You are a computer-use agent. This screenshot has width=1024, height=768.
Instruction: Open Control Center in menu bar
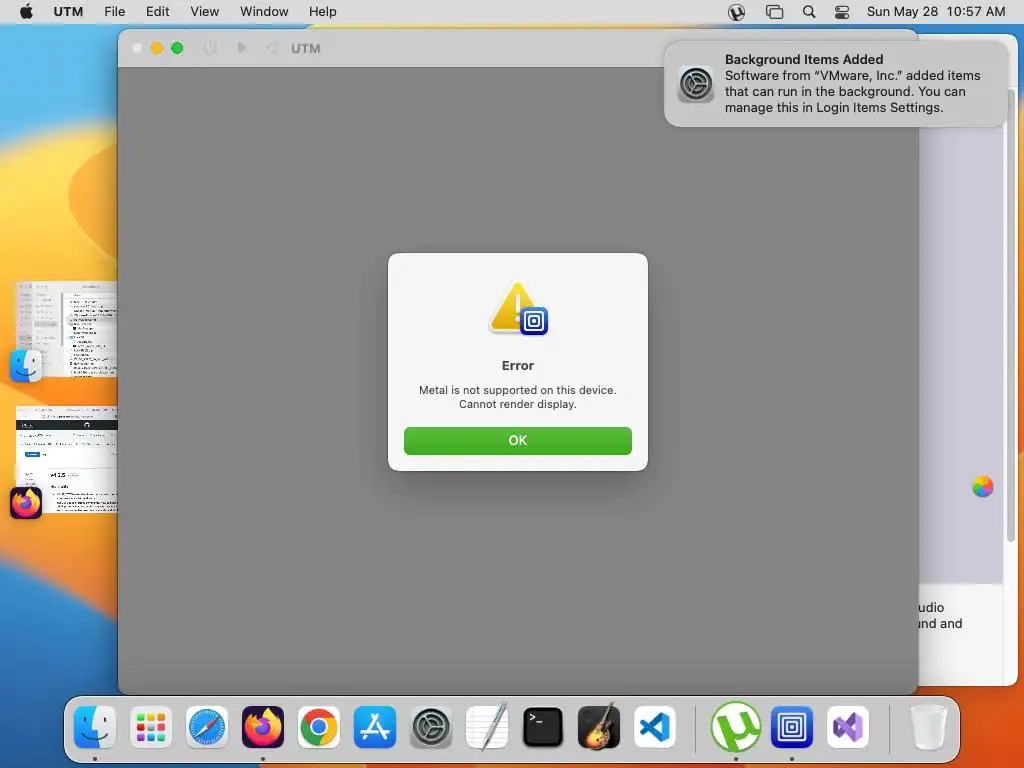pyautogui.click(x=842, y=12)
